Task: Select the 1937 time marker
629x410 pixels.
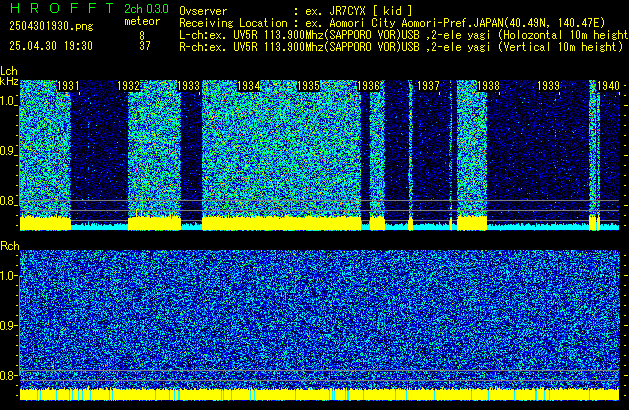Action: [428, 86]
